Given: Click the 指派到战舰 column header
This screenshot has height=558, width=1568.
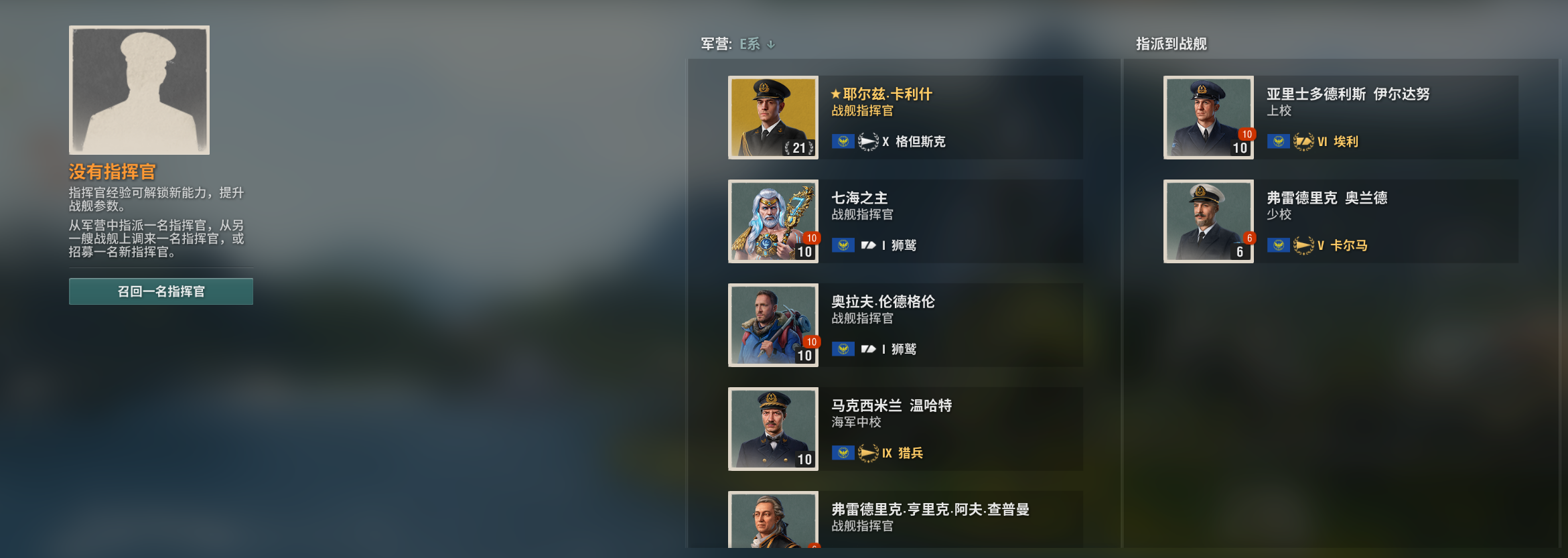Looking at the screenshot, I should (x=1171, y=44).
